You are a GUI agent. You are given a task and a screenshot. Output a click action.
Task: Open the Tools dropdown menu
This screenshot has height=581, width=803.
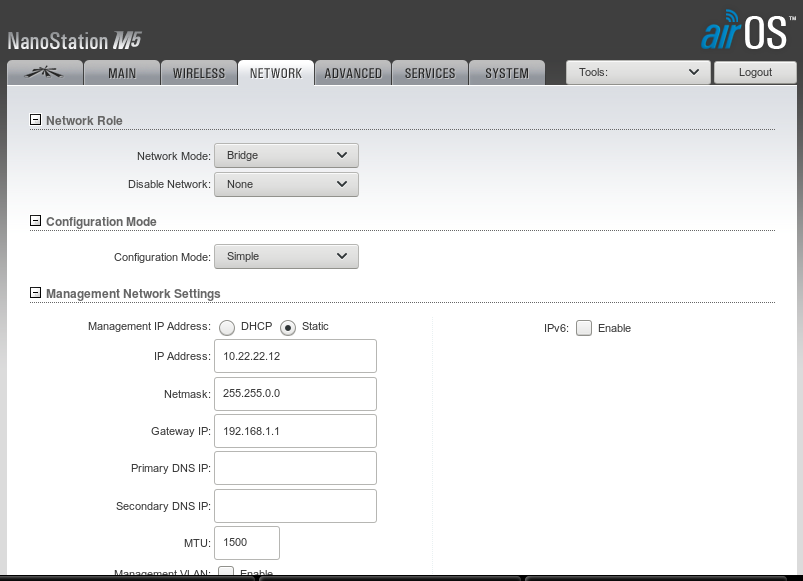coord(638,72)
